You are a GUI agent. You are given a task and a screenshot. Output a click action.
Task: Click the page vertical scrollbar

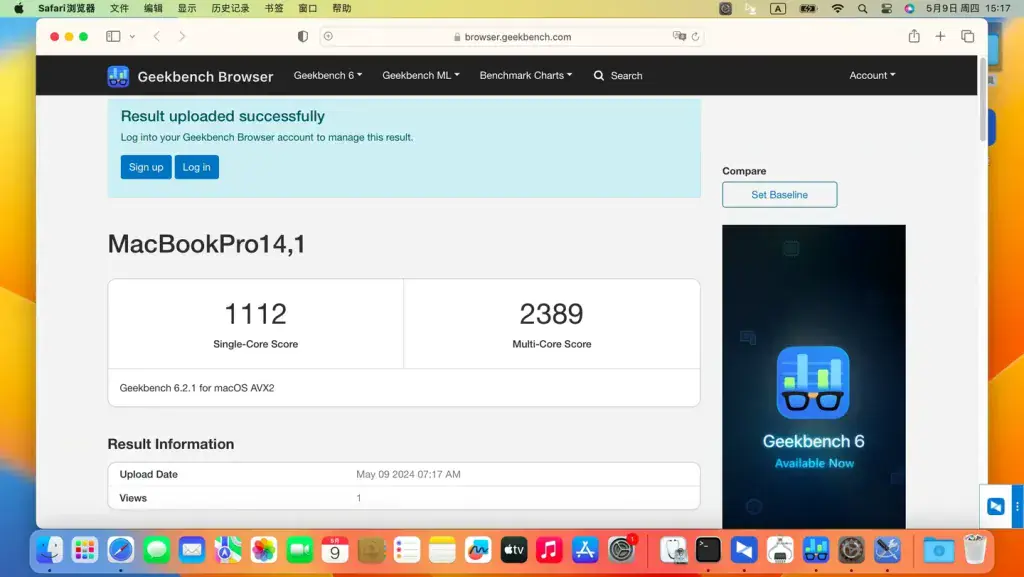tap(982, 99)
